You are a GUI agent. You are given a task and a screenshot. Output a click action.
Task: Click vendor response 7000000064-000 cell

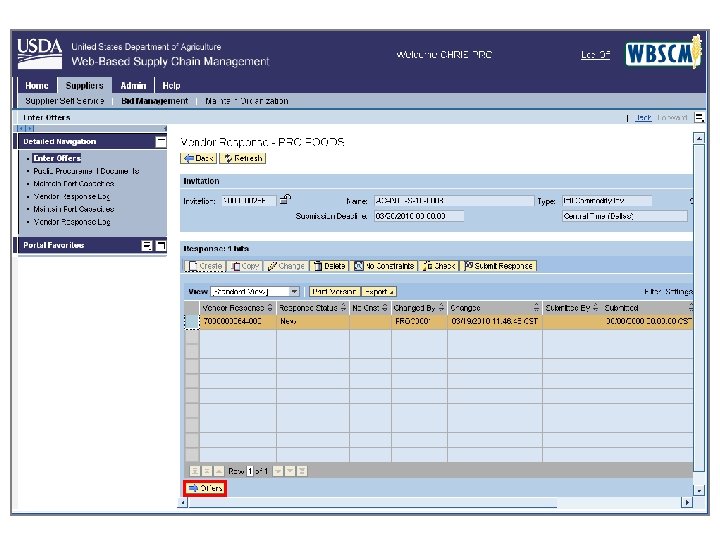[238, 321]
